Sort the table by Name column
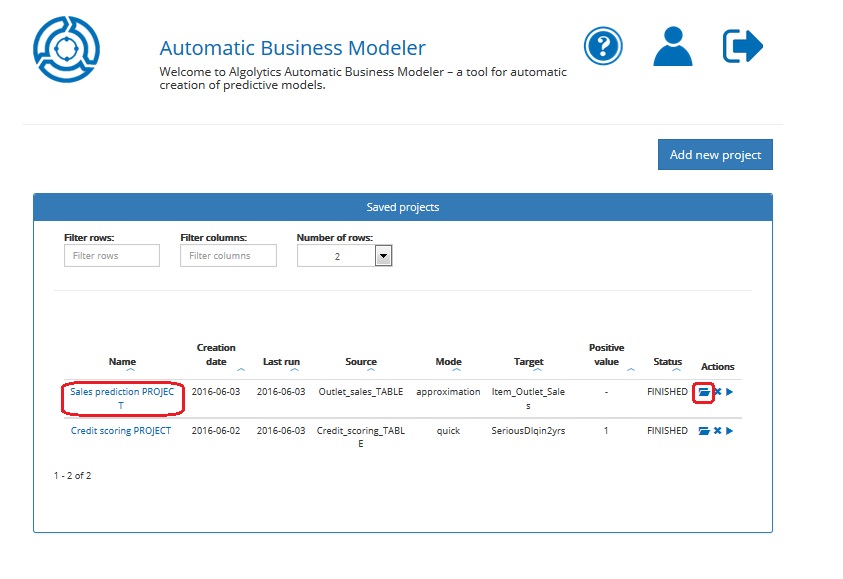The image size is (843, 579). tap(122, 362)
